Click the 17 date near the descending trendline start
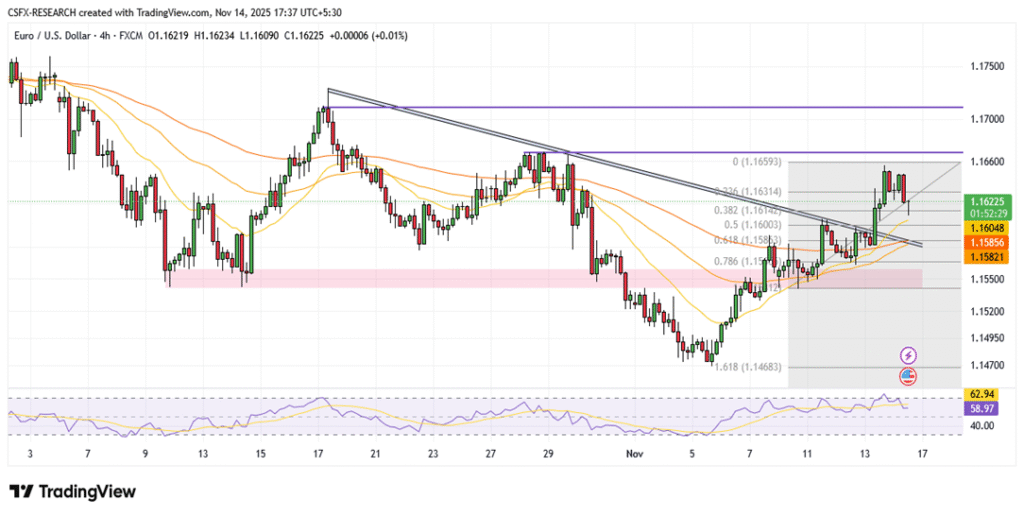1024x517 pixels. tap(319, 452)
